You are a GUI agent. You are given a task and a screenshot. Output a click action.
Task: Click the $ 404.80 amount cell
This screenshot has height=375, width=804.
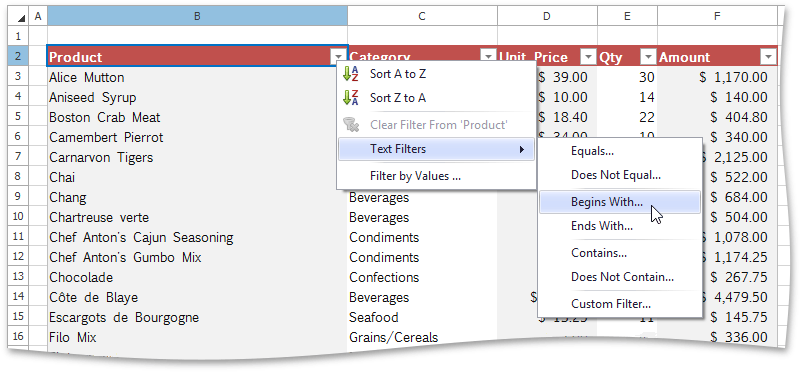[x=717, y=117]
